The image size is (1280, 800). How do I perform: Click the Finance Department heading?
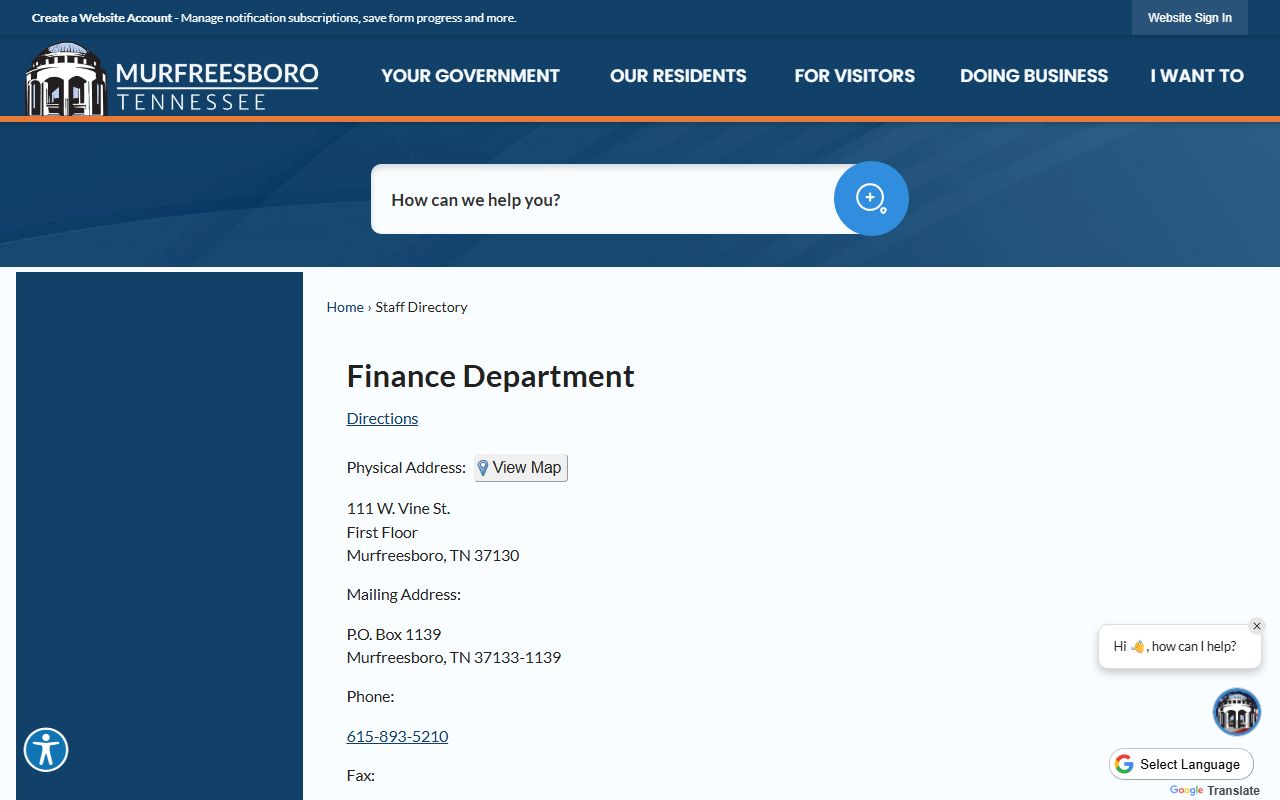pyautogui.click(x=490, y=376)
